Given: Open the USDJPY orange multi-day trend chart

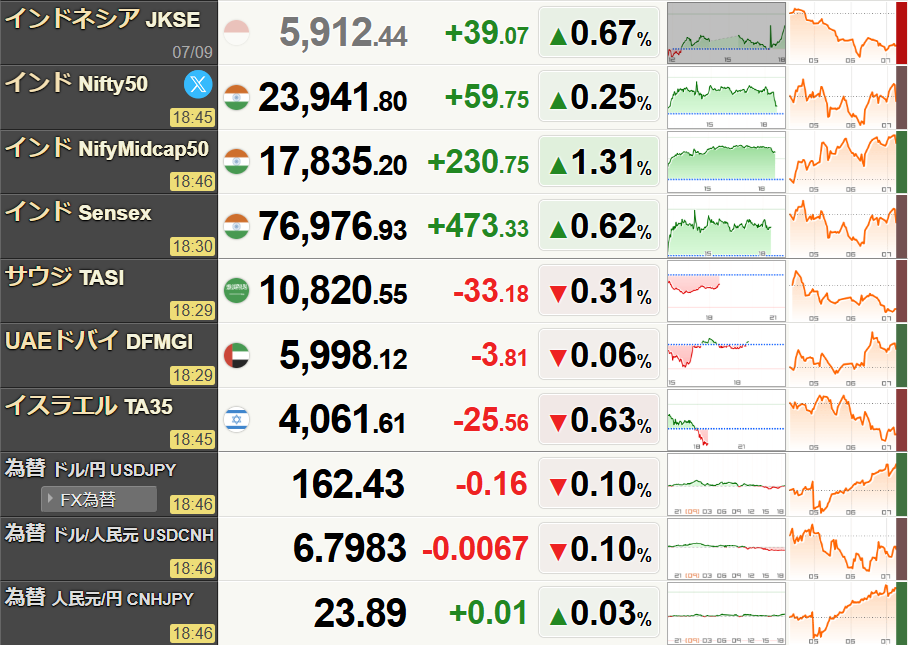Looking at the screenshot, I should tap(842, 485).
